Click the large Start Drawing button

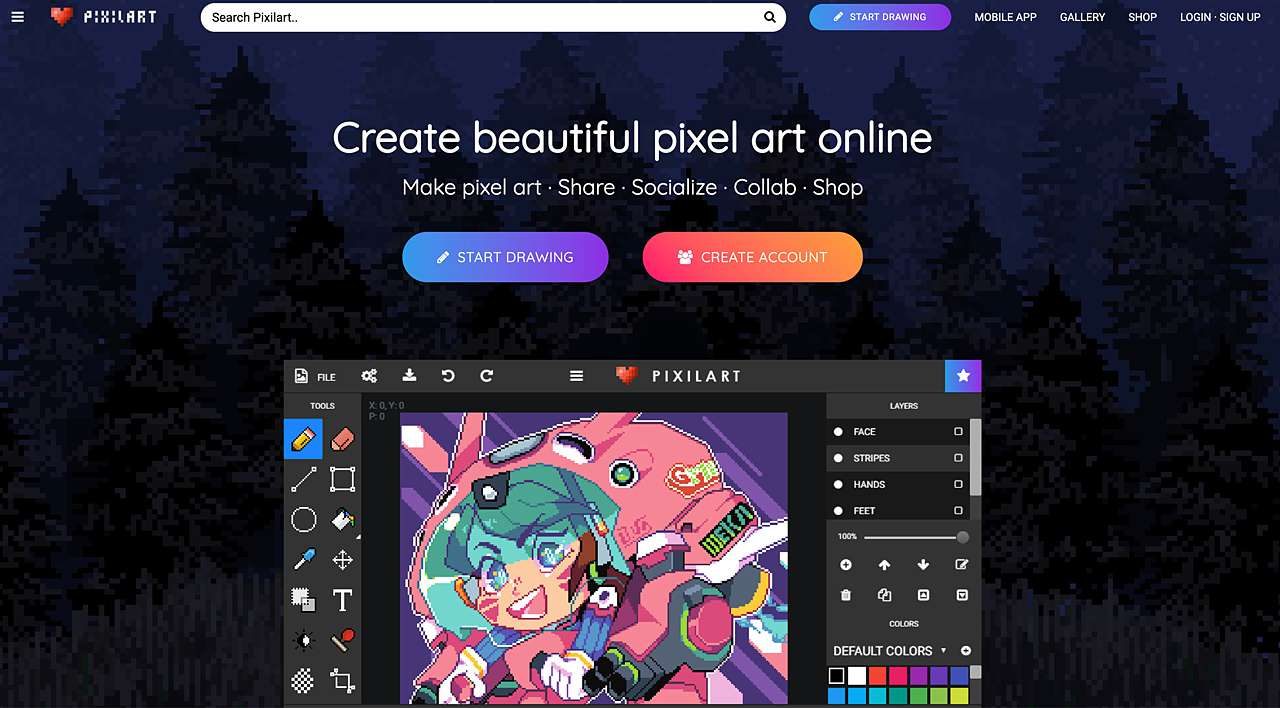(505, 257)
